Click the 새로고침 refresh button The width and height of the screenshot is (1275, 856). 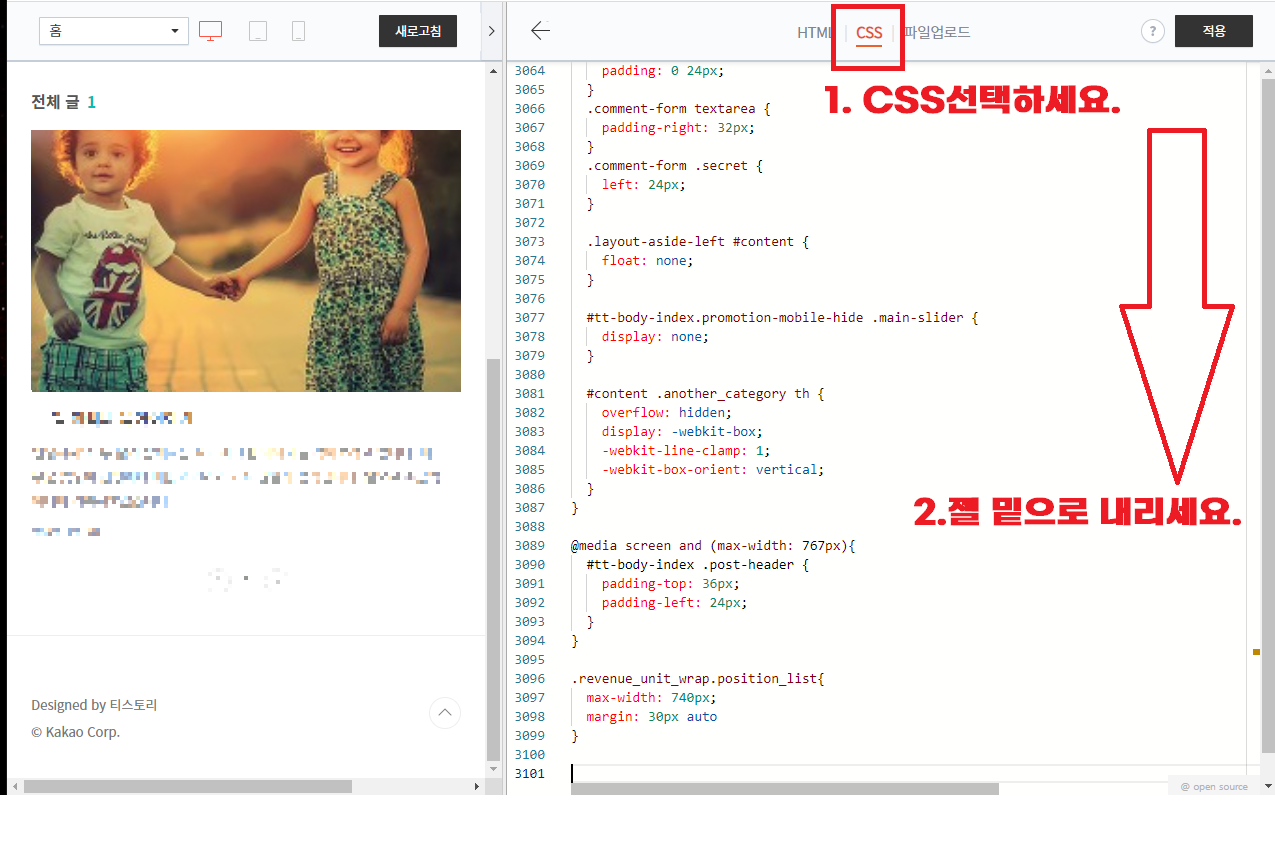(x=417, y=31)
